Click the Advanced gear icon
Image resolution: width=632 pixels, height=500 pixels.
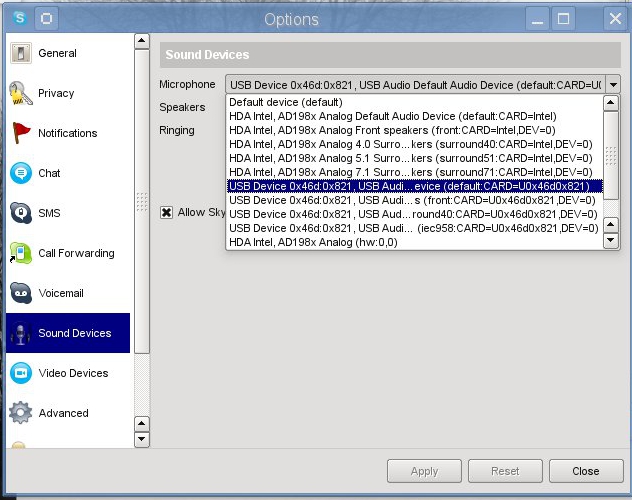(x=21, y=413)
